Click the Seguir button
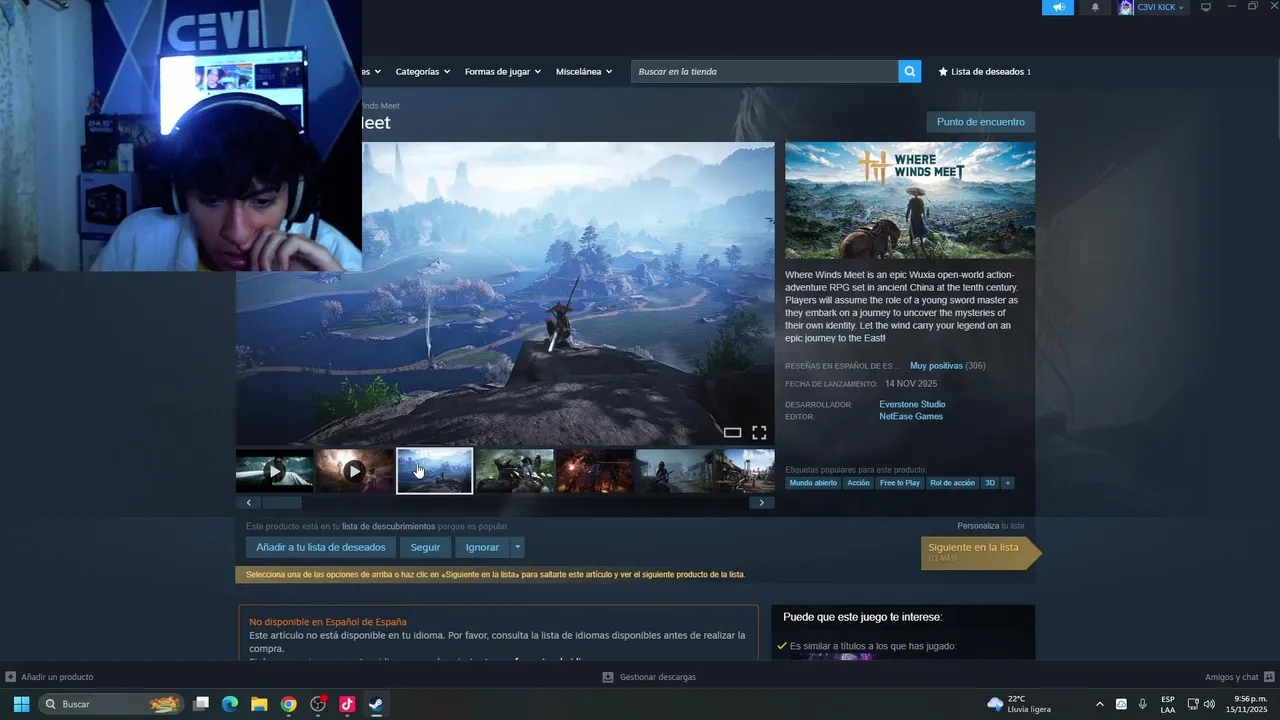1280x720 pixels. 425,547
